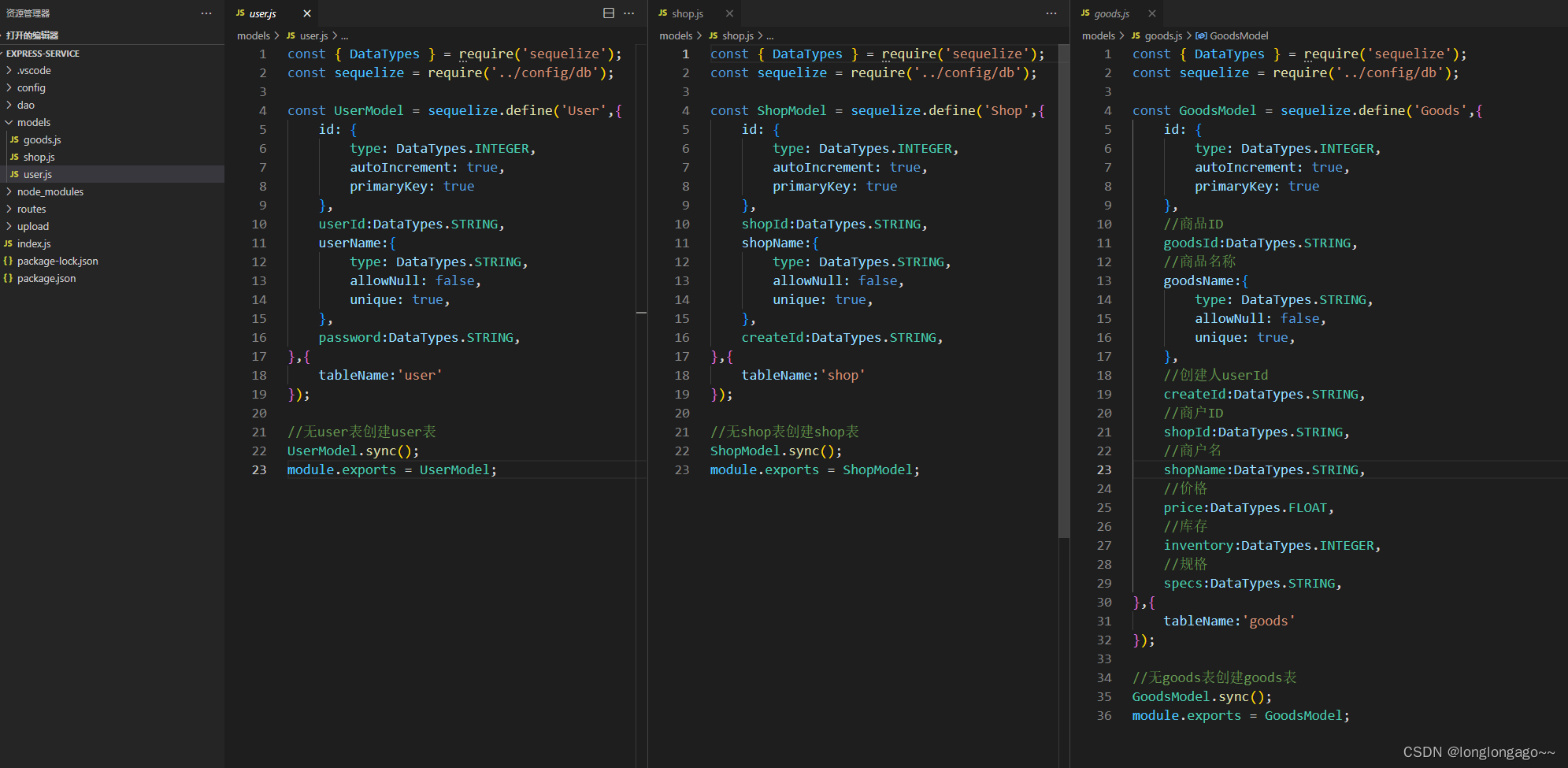Click 'userId:DataTypes.STRING,' in user.js
Screen dimensions: 1568x768
point(411,224)
